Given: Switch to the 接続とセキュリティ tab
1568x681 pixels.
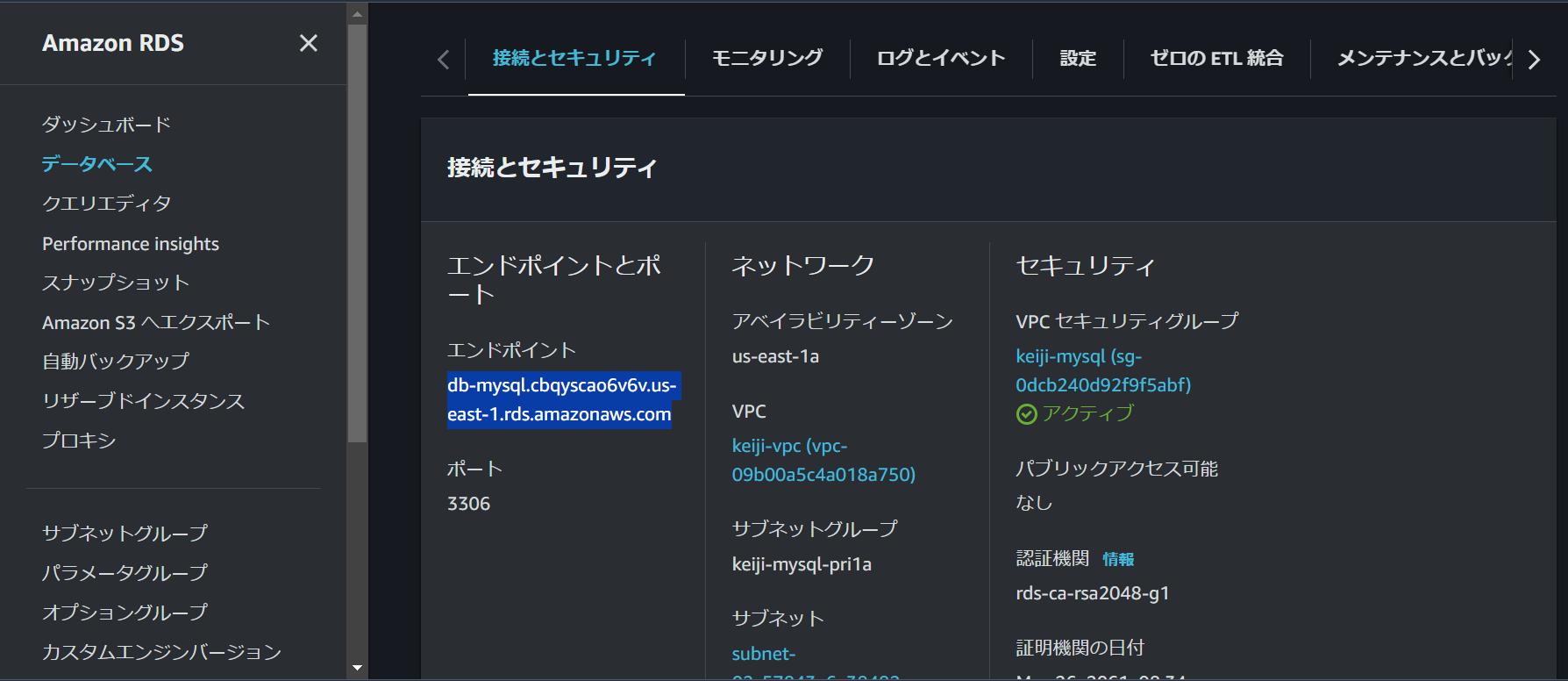Looking at the screenshot, I should click(x=574, y=58).
